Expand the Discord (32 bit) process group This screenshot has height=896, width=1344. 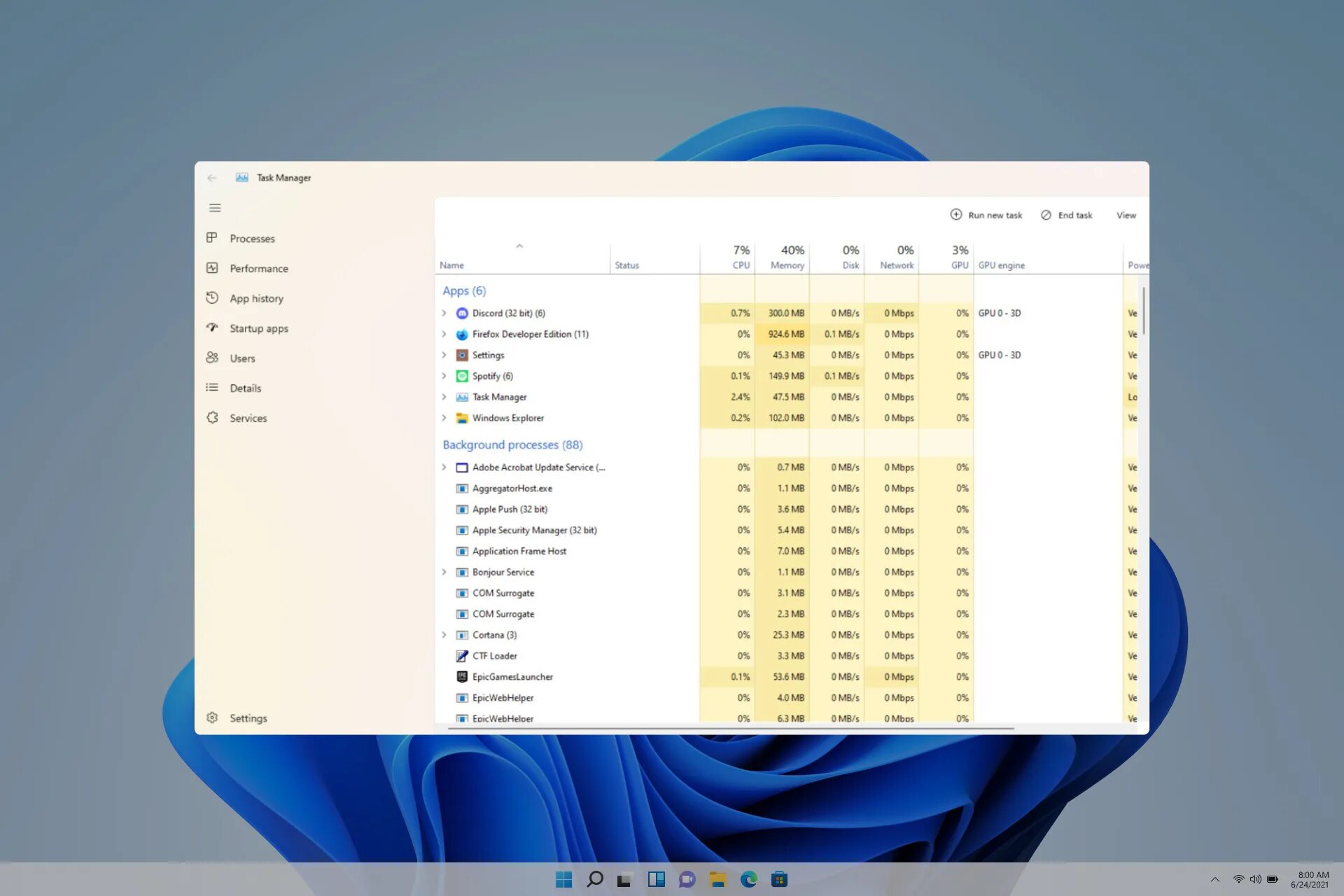pyautogui.click(x=444, y=314)
